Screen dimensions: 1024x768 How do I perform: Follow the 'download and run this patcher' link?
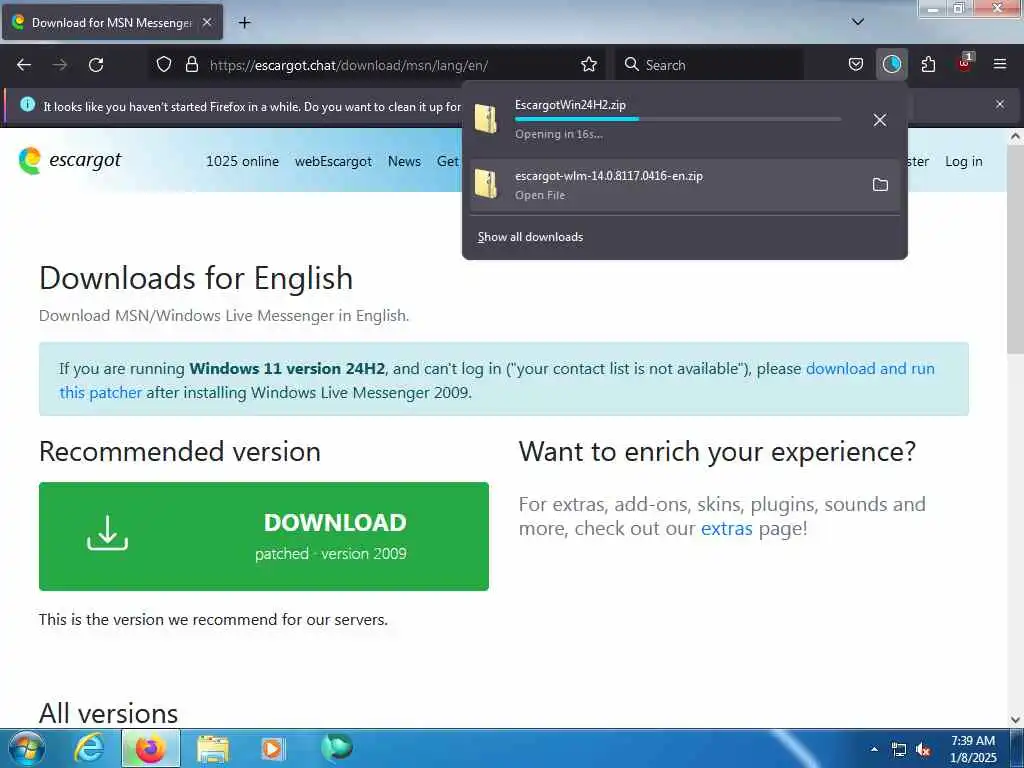pos(870,368)
